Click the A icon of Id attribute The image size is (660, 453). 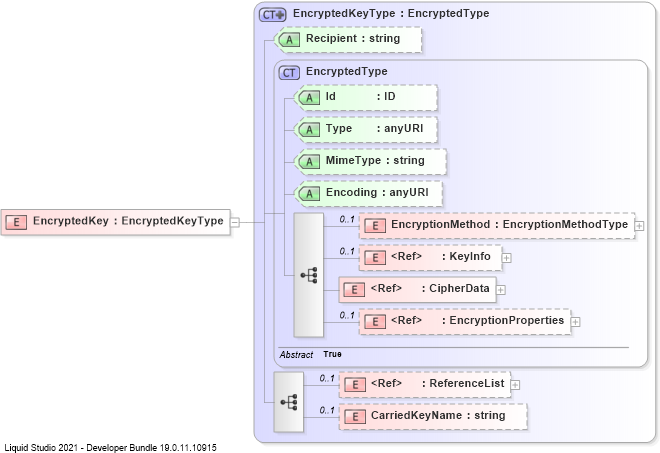pos(309,98)
